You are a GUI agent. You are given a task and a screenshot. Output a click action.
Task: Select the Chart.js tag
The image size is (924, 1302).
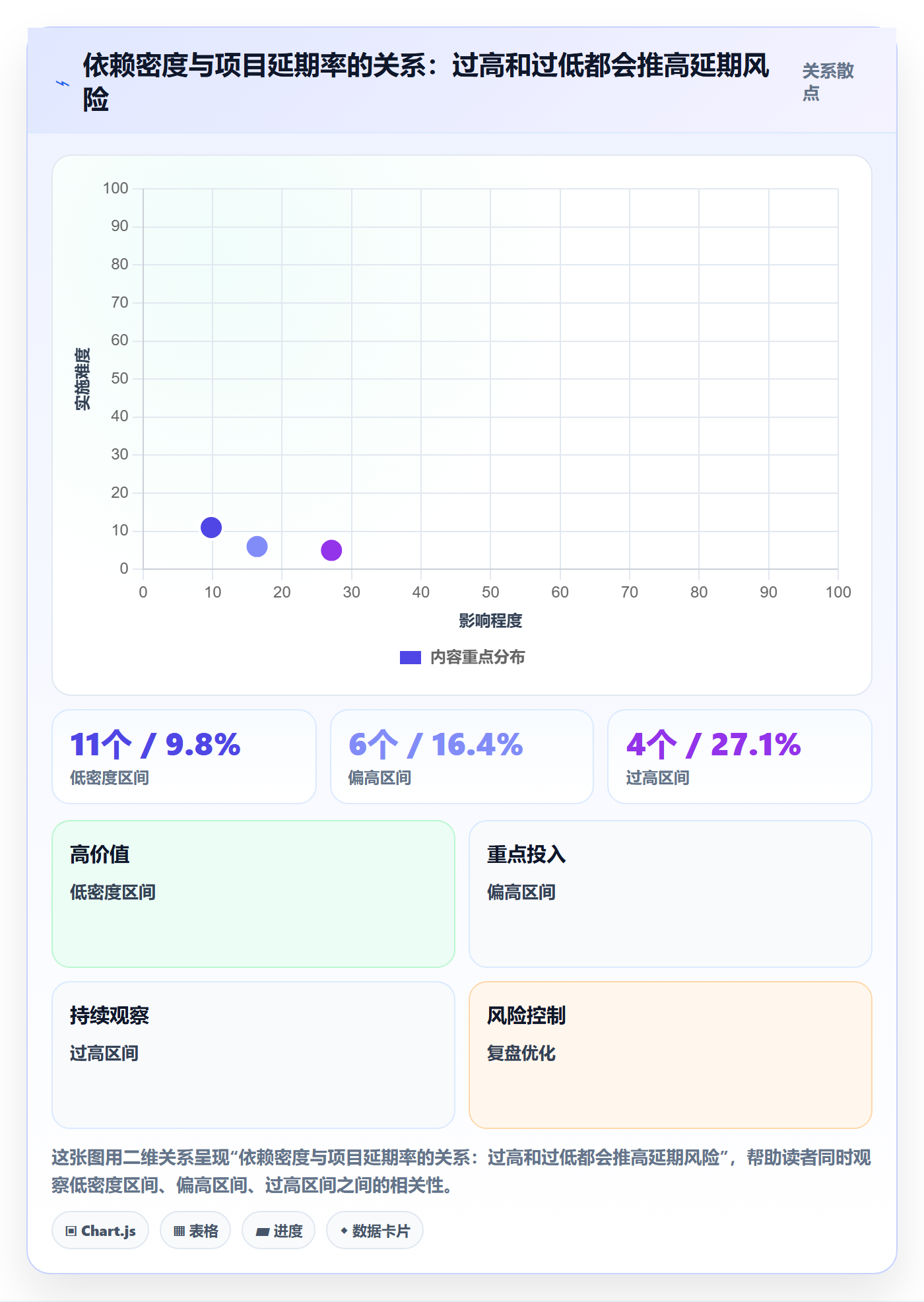pos(100,1231)
